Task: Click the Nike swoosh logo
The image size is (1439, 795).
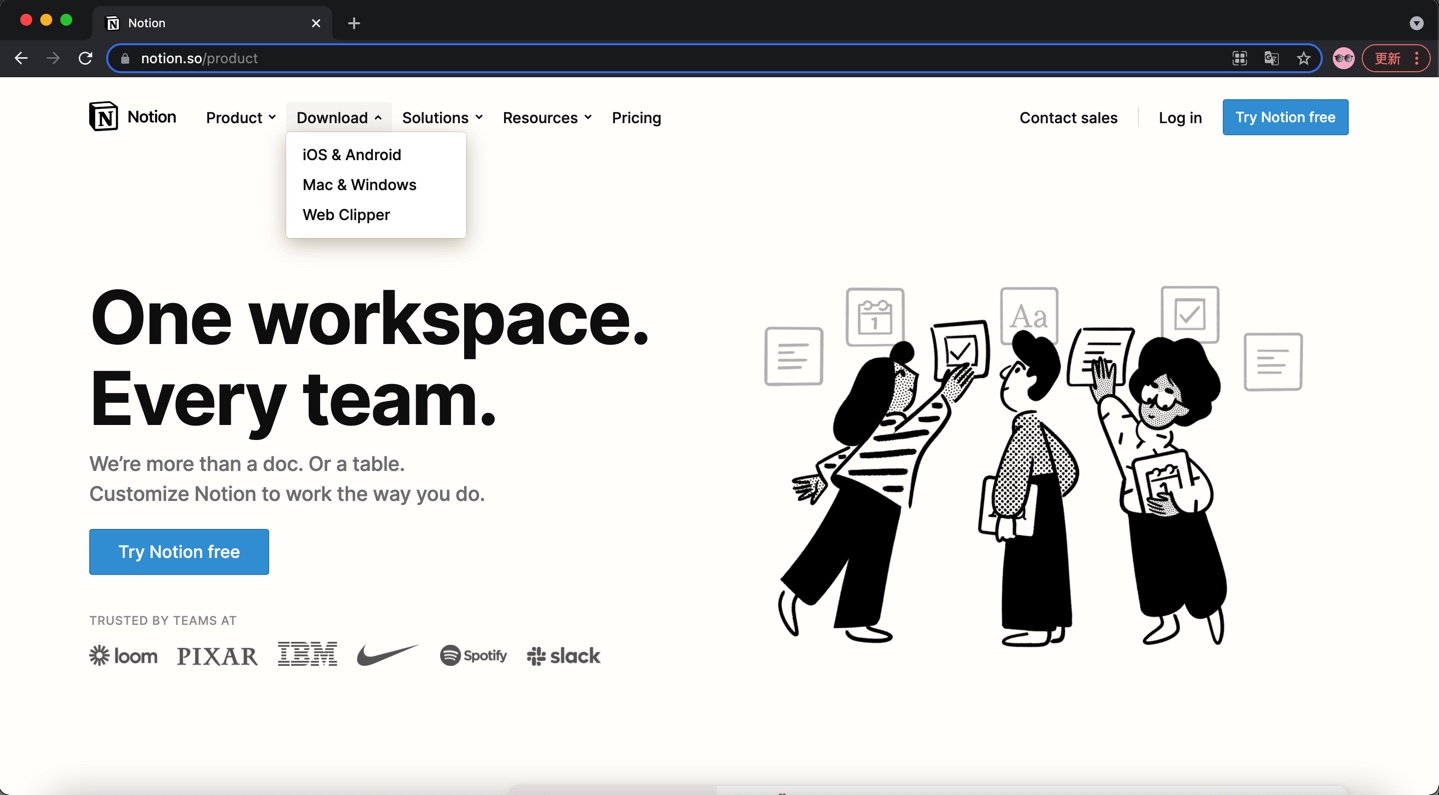Action: click(387, 655)
